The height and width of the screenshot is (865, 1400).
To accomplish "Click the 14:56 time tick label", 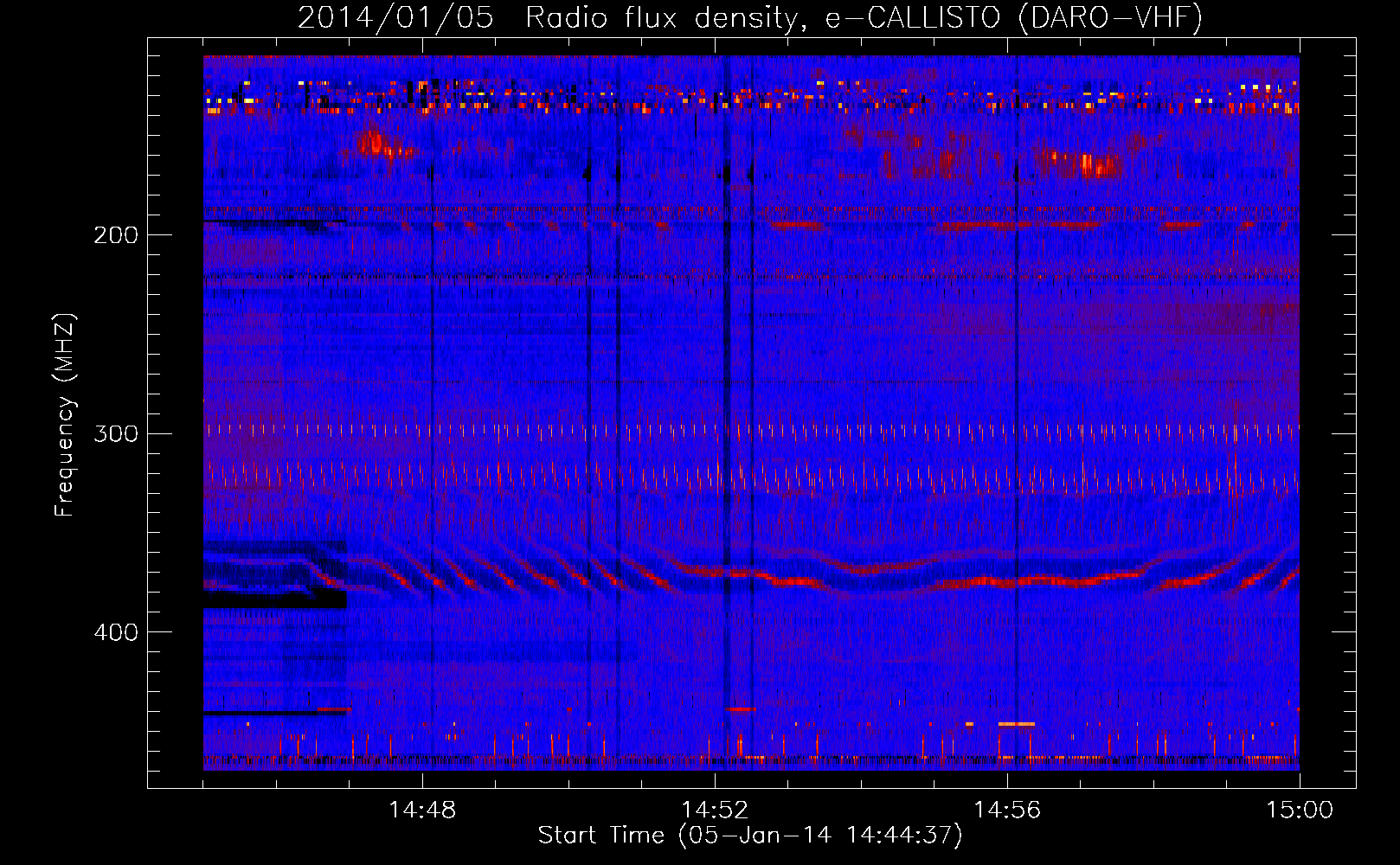I will [1007, 811].
